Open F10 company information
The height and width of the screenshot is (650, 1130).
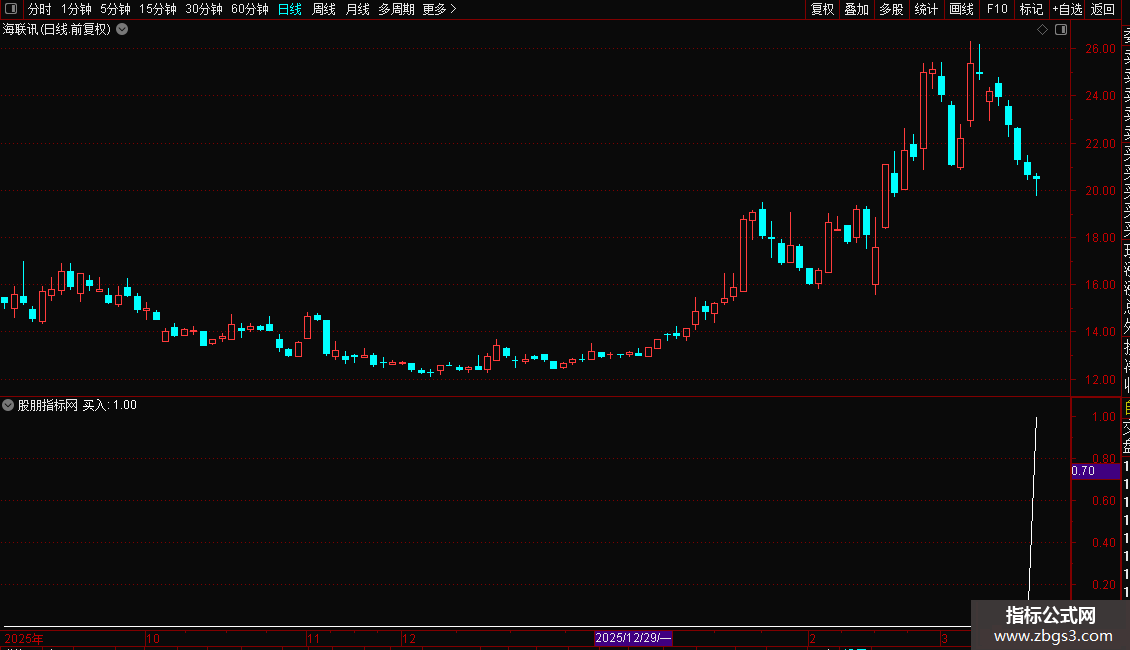tap(997, 9)
